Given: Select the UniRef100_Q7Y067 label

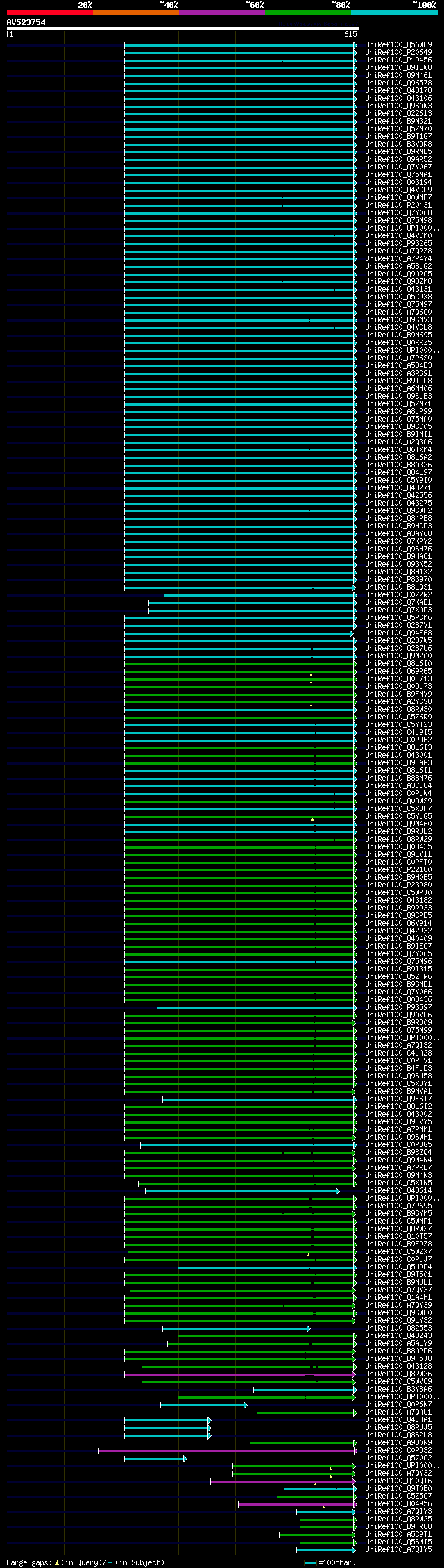Looking at the screenshot, I should point(398,167).
